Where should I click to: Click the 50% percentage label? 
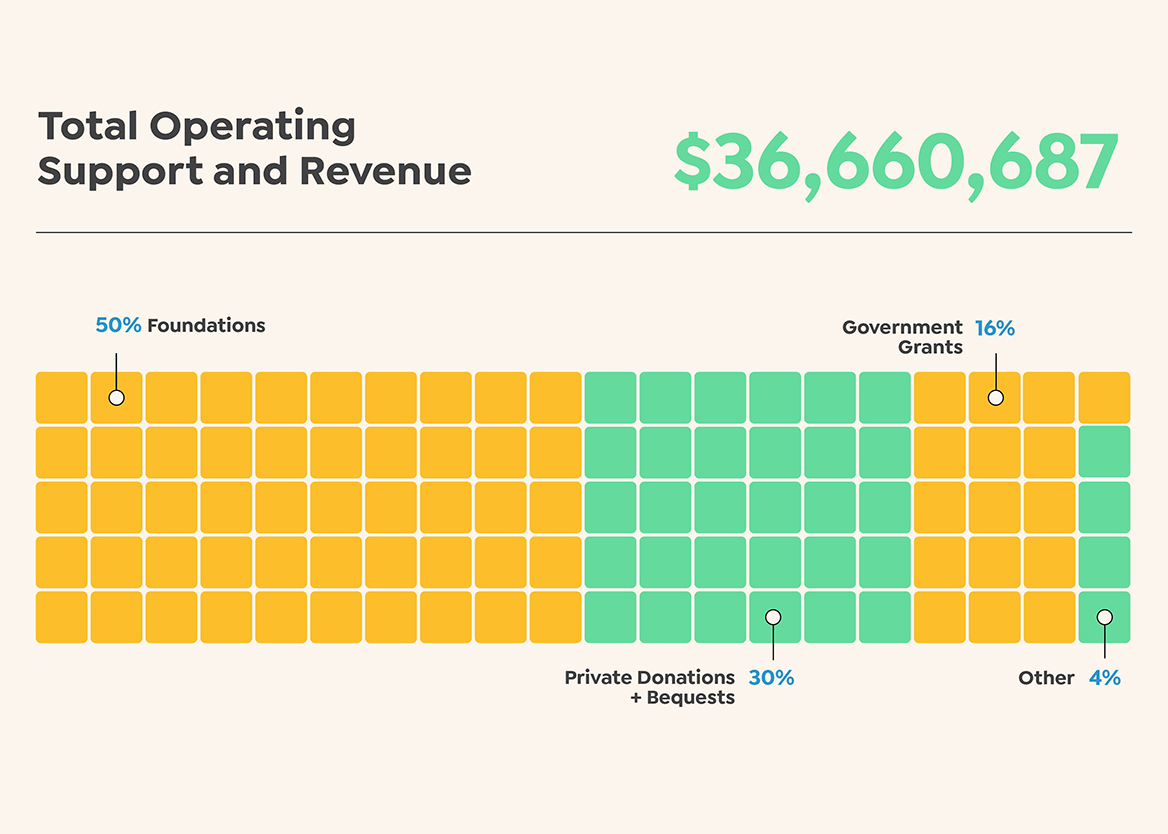pyautogui.click(x=118, y=325)
